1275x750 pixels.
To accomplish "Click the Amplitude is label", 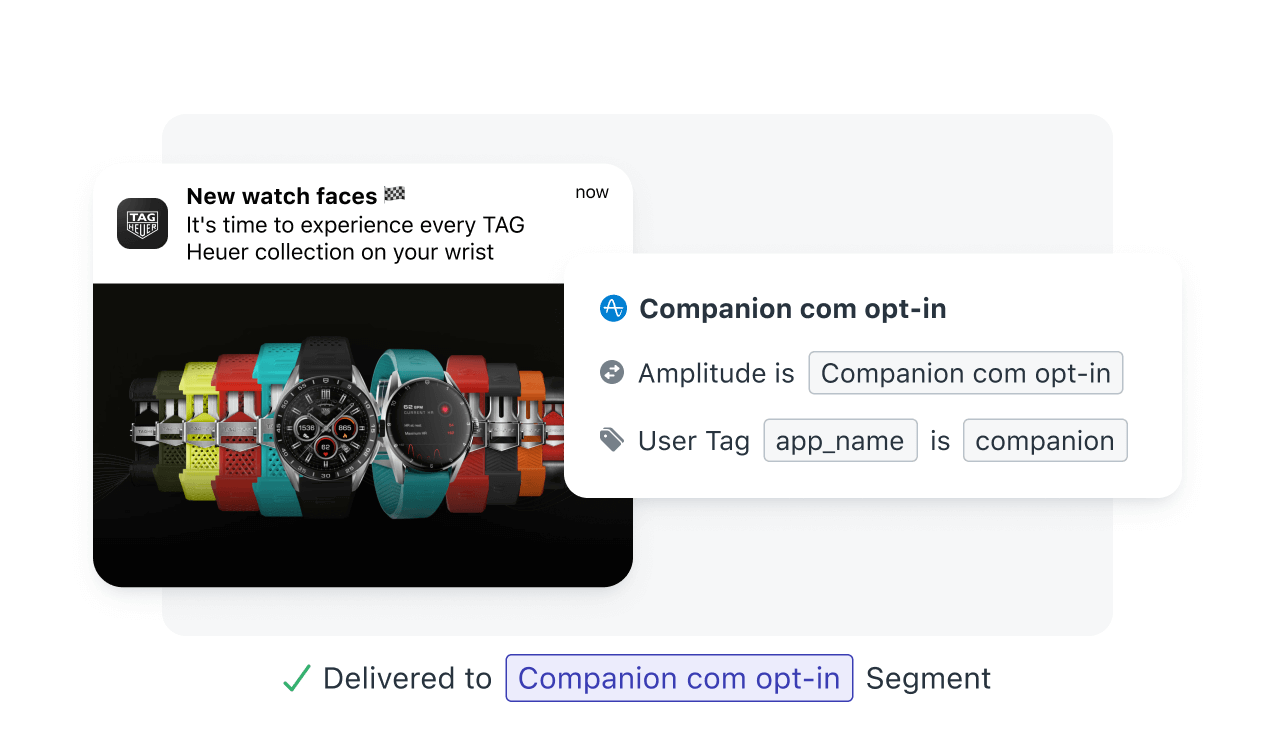I will coord(716,373).
